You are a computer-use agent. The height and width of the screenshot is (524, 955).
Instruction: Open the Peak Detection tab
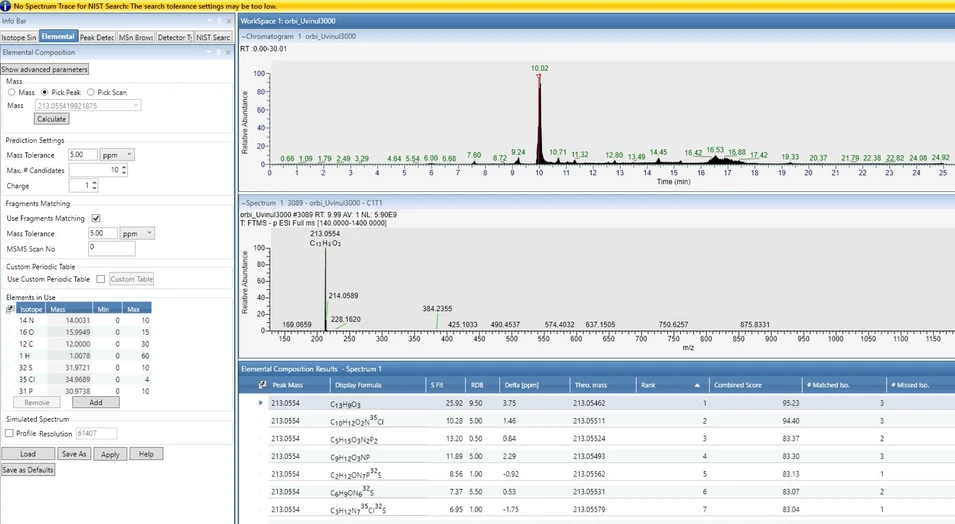pyautogui.click(x=97, y=37)
